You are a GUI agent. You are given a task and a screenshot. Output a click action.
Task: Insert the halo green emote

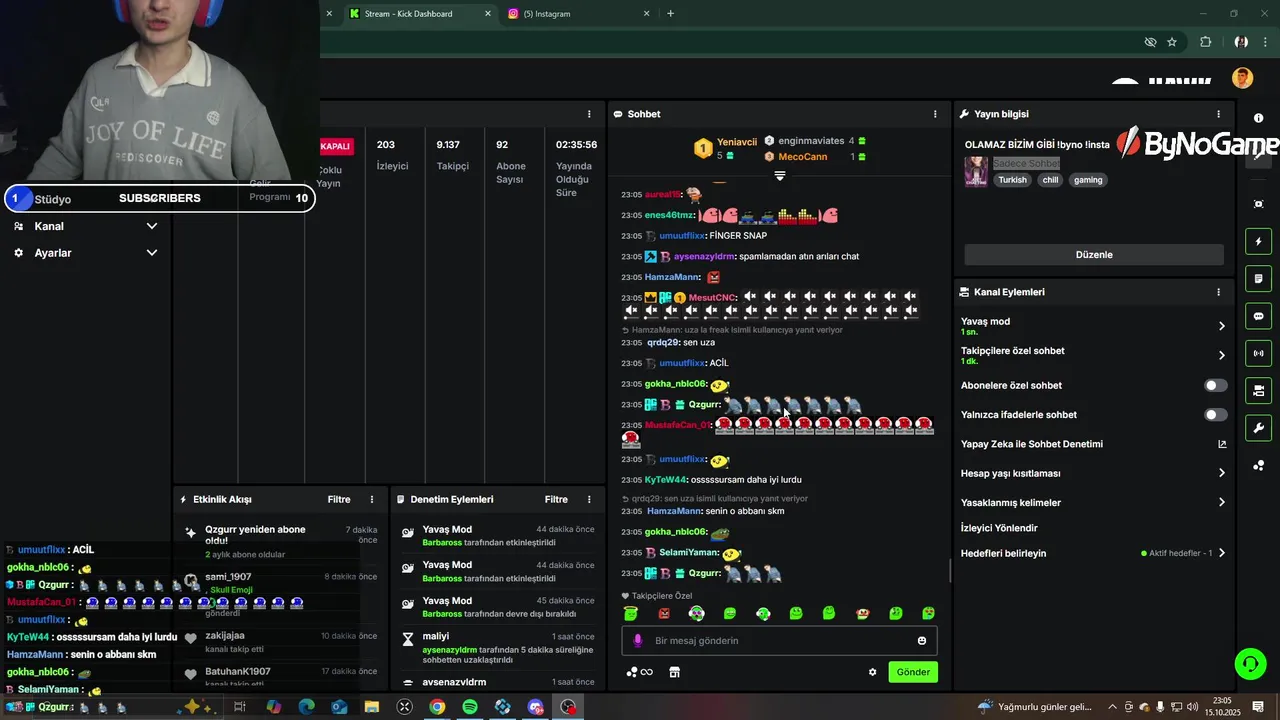630,613
